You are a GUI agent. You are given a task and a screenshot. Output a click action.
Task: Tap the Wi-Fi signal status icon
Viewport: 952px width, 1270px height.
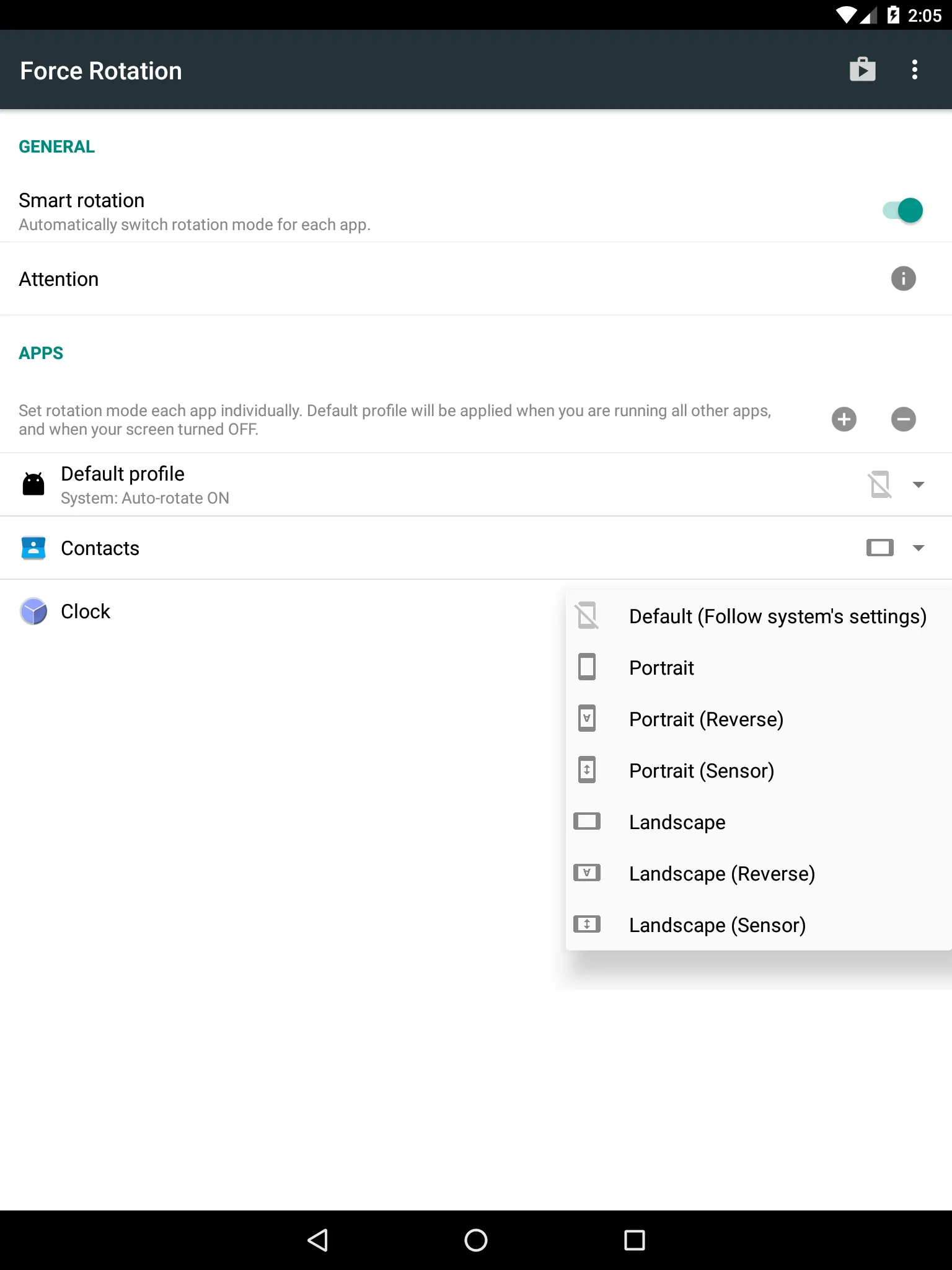coord(845,15)
